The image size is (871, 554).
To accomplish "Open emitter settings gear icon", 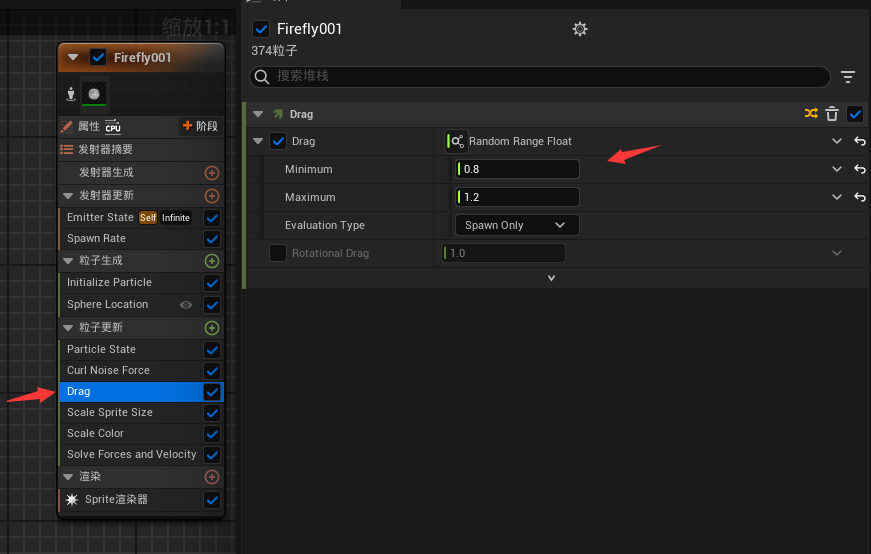I will [579, 29].
